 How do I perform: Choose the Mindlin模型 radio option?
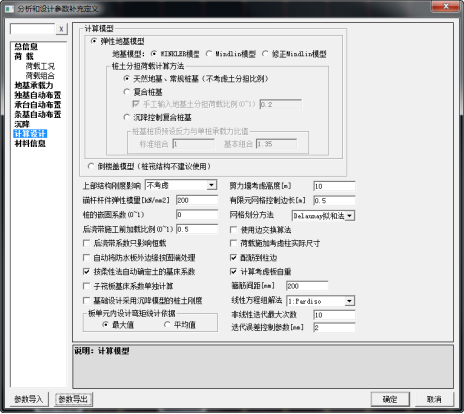click(231, 54)
